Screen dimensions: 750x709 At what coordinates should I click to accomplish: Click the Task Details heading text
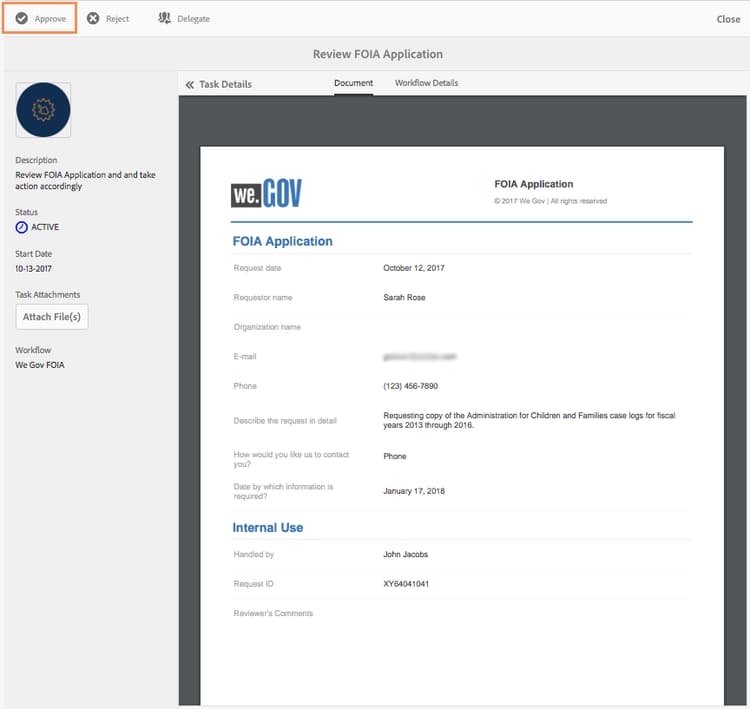225,85
